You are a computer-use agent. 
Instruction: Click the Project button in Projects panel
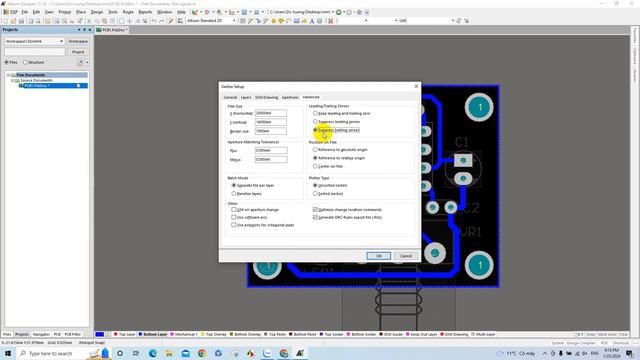(78, 52)
